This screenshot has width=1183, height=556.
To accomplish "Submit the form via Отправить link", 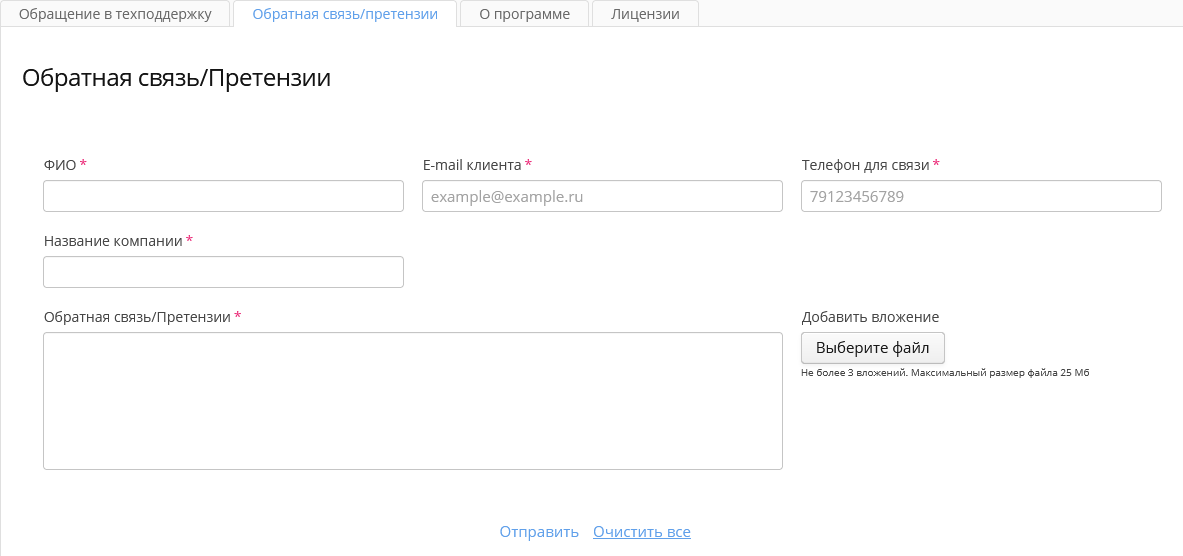I will pos(539,532).
